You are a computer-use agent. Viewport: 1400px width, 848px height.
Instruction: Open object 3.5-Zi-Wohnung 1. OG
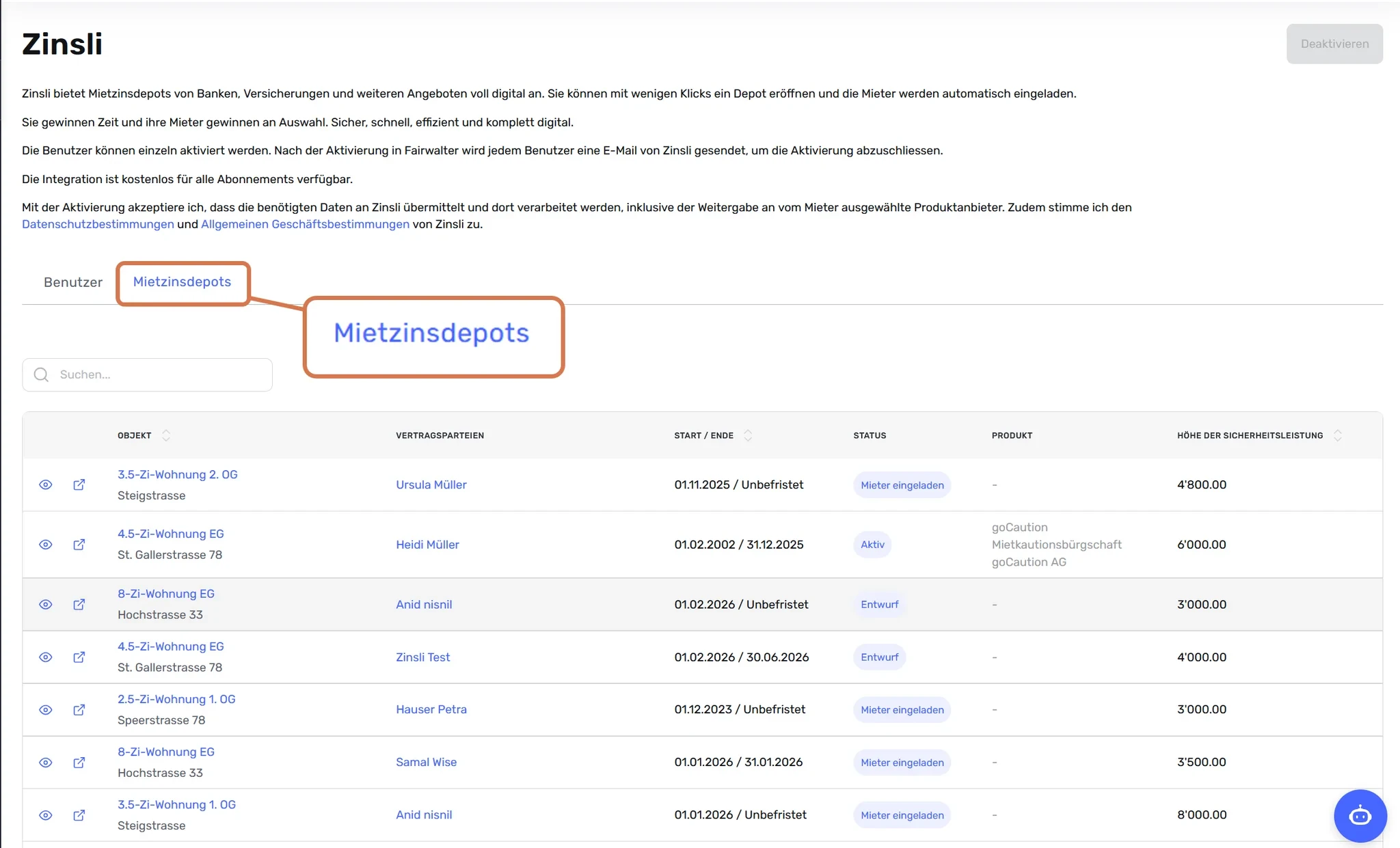[176, 804]
